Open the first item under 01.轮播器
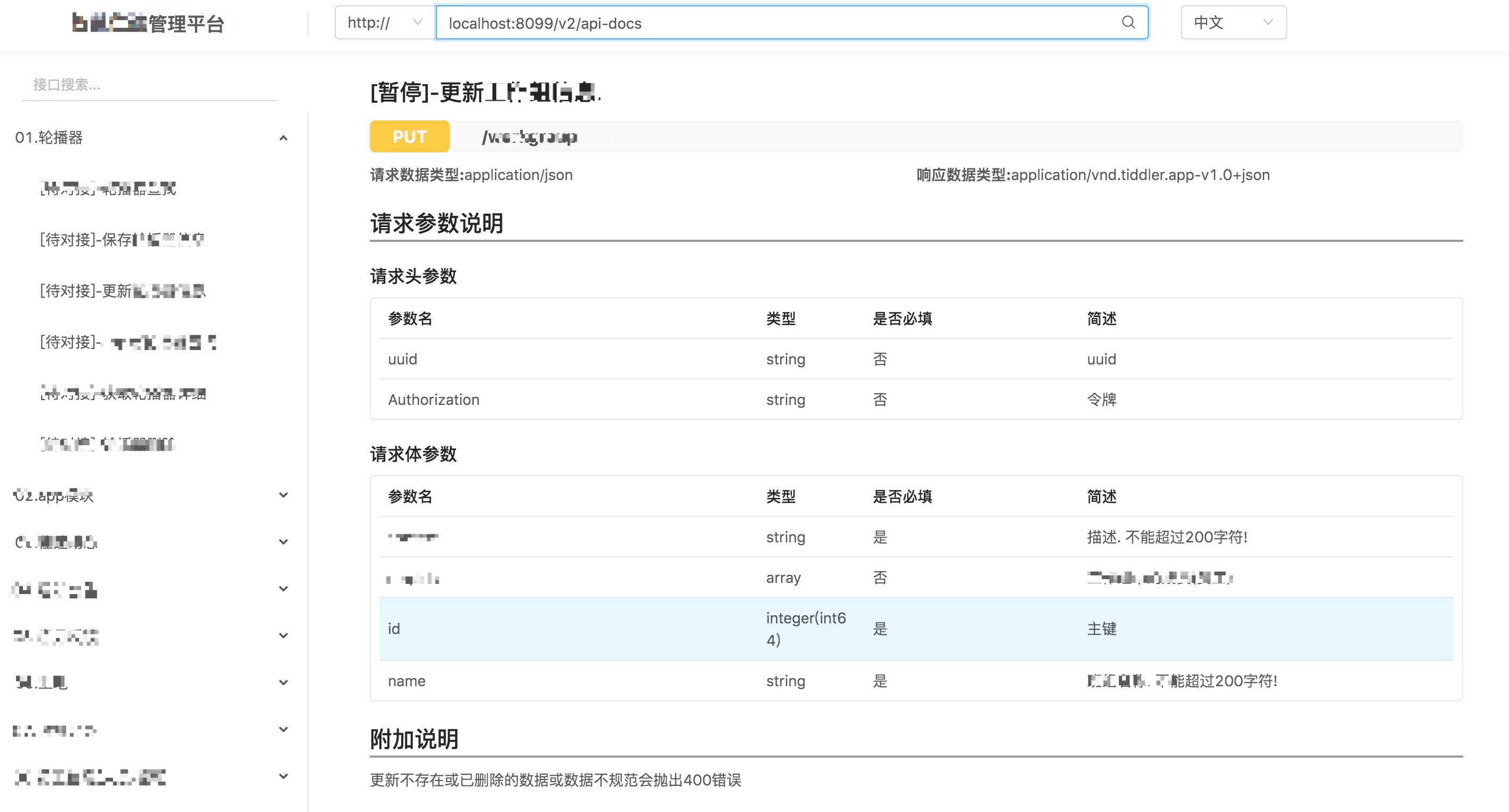The height and width of the screenshot is (812, 1509). pyautogui.click(x=108, y=189)
